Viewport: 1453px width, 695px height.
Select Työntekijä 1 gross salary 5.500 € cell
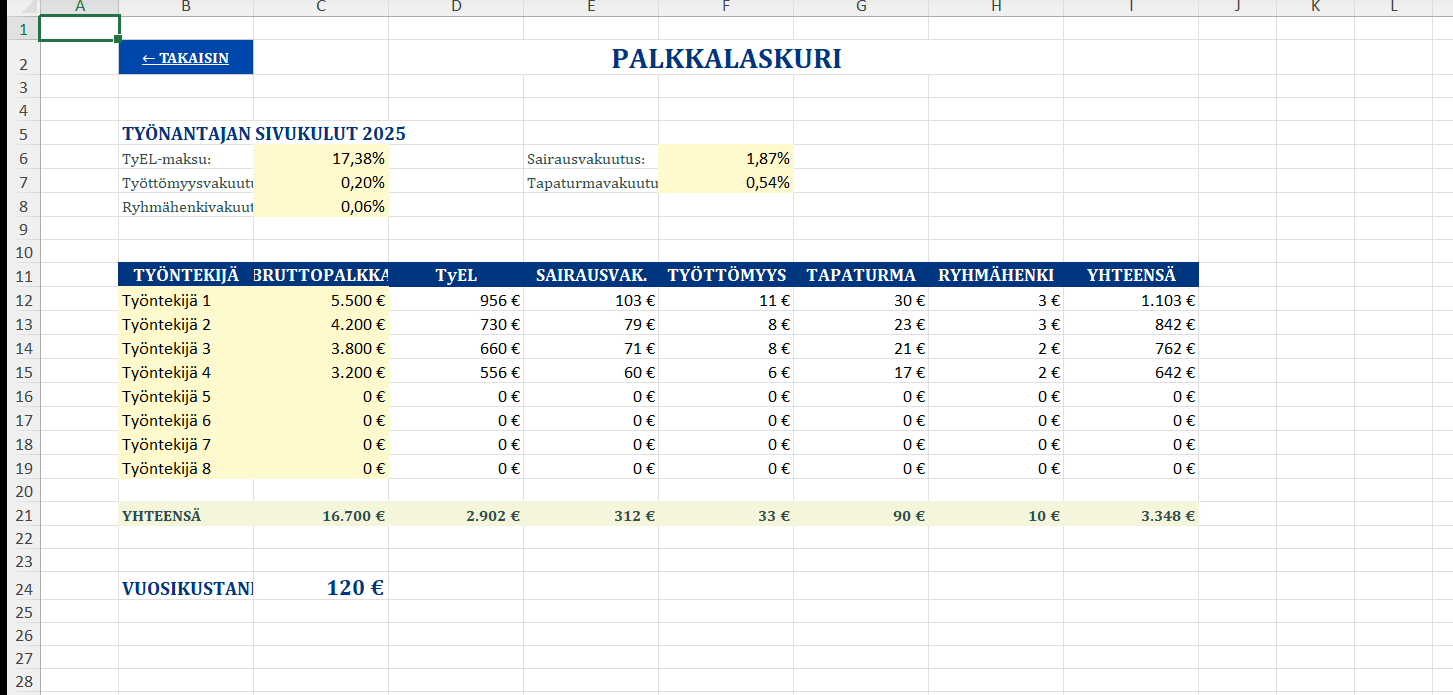320,300
